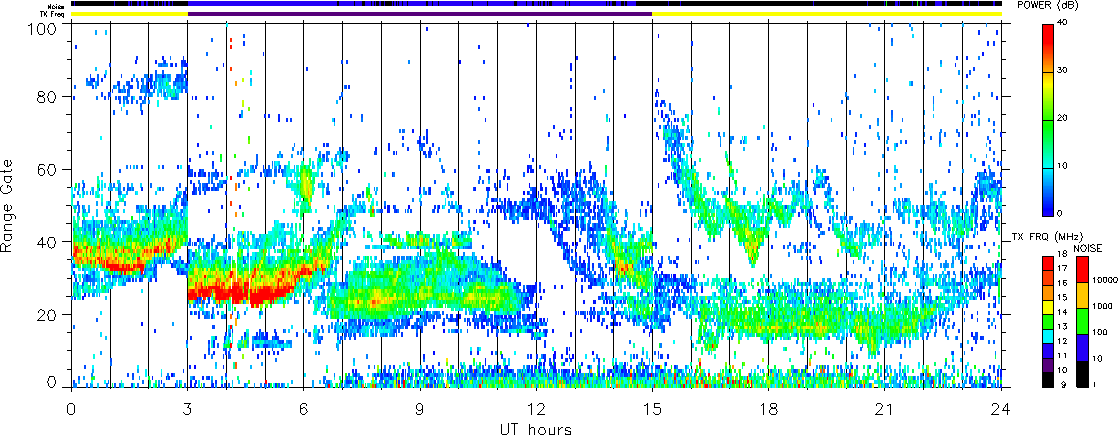Click the purple section of TX Freq strip
Viewport: 1118px width, 435px height.
click(x=420, y=14)
